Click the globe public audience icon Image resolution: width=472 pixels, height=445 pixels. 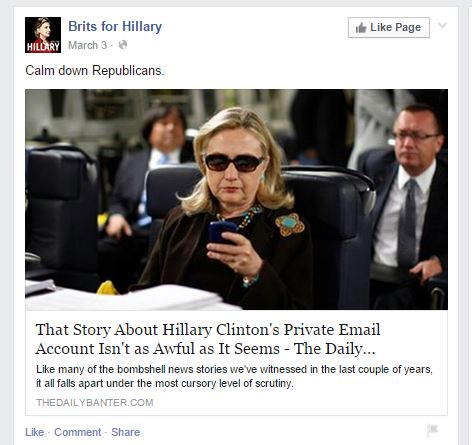123,45
